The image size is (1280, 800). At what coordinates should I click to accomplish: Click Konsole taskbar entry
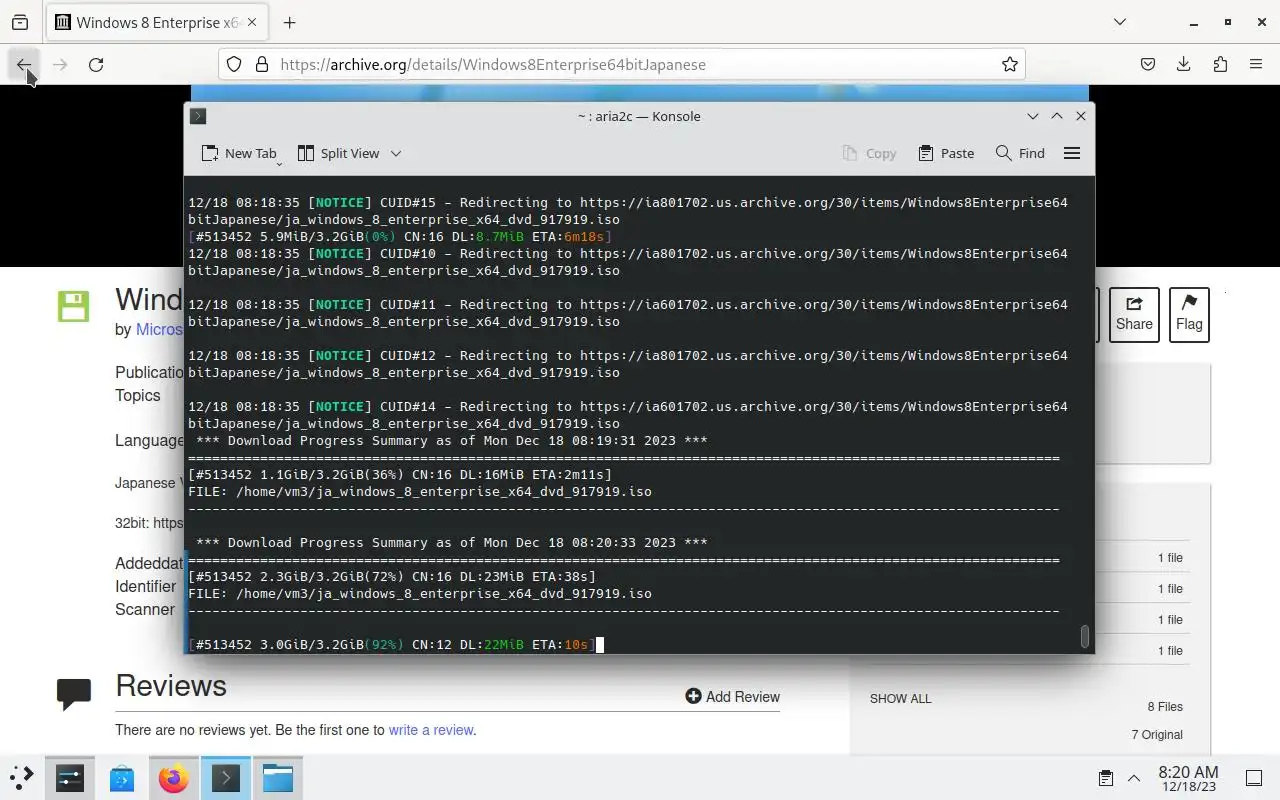pyautogui.click(x=226, y=777)
